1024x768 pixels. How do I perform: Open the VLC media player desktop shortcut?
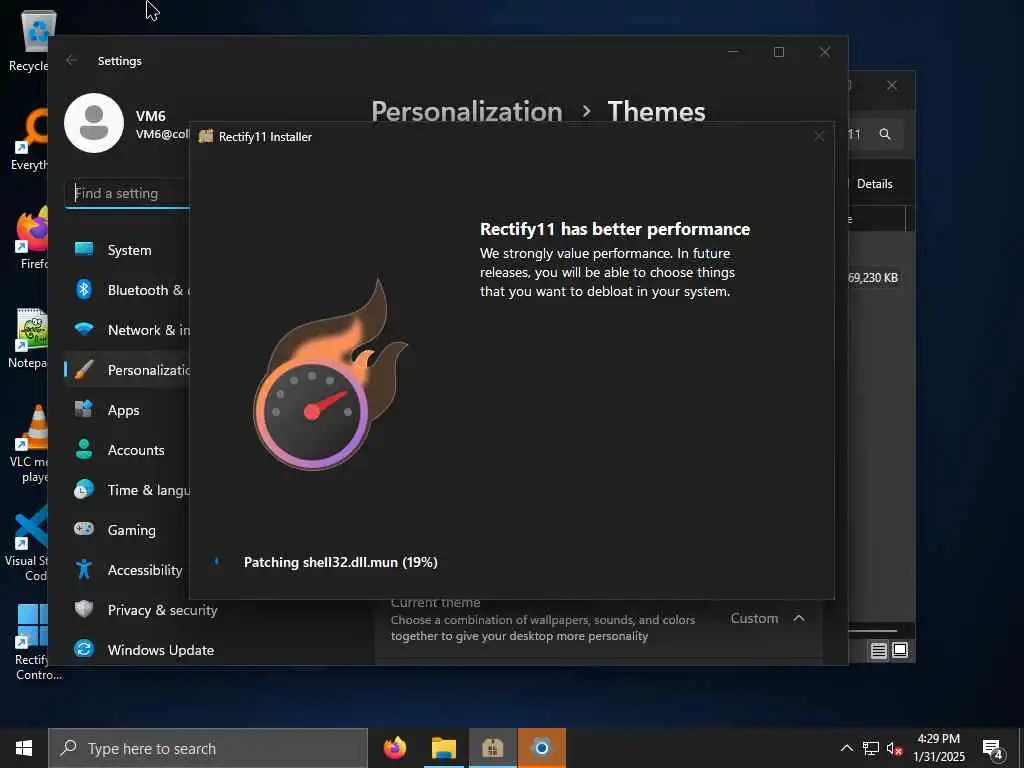coord(29,444)
